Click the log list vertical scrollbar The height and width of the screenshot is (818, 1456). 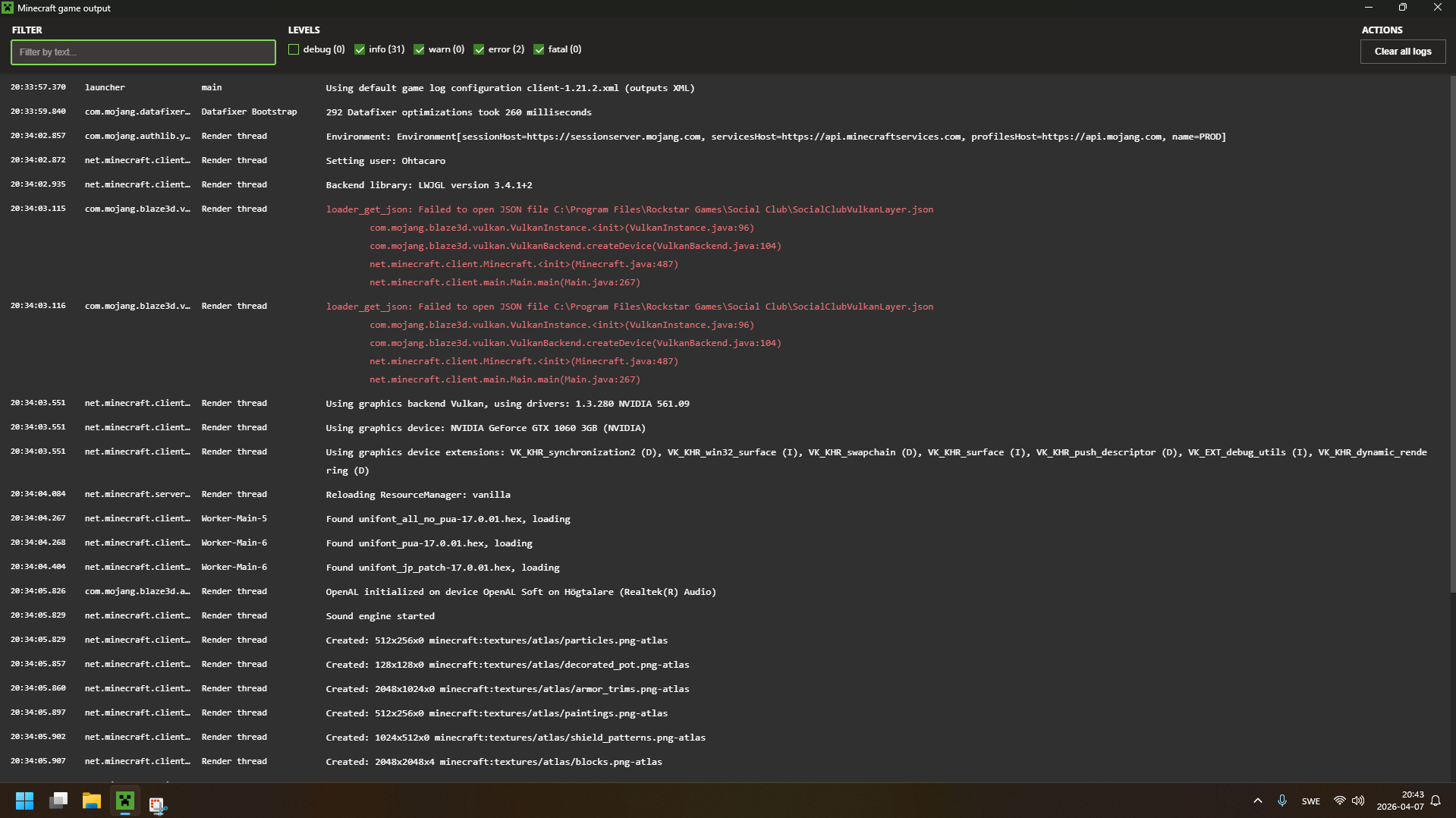1452,334
